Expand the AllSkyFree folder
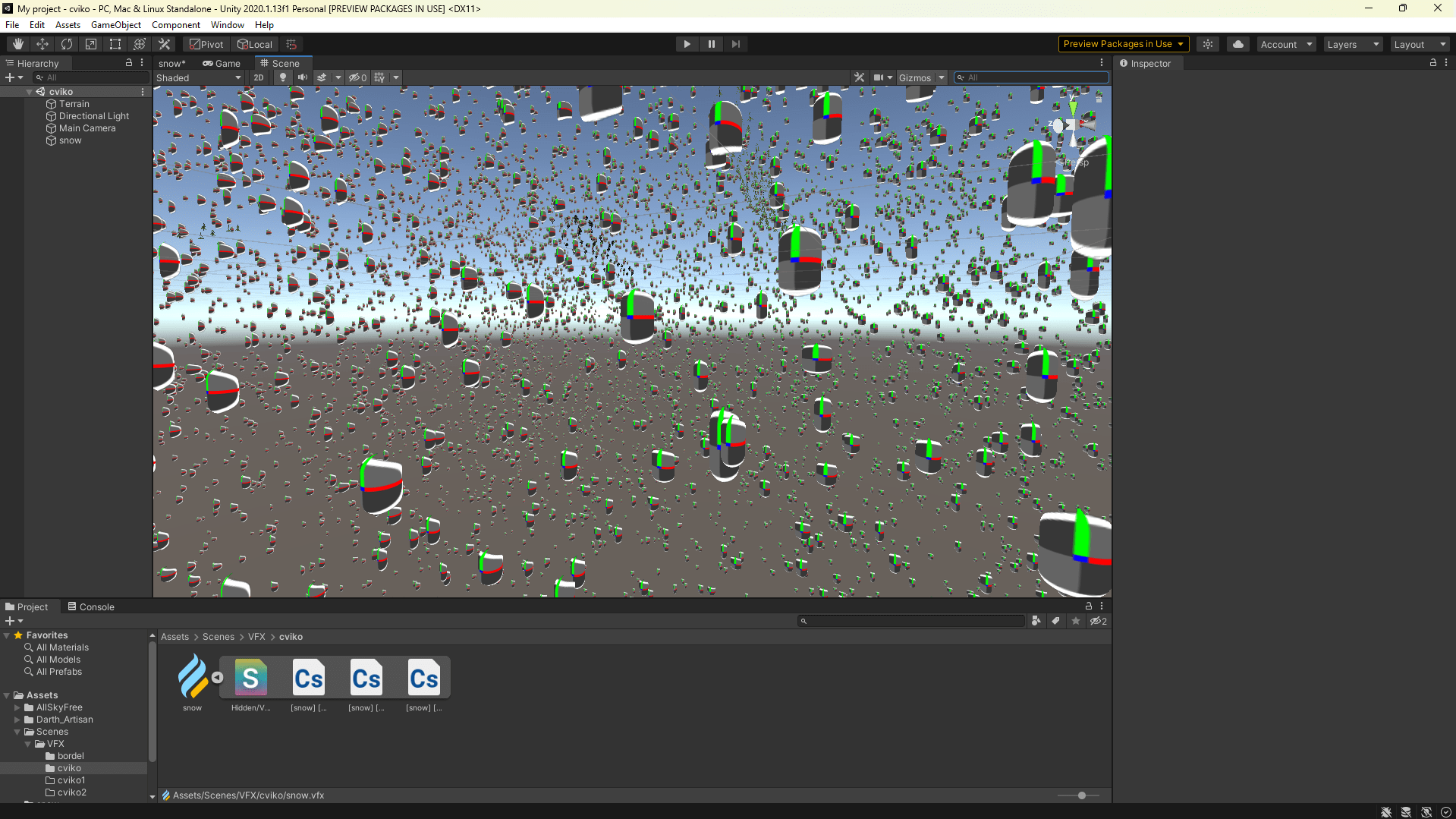This screenshot has width=1456, height=819. [17, 707]
